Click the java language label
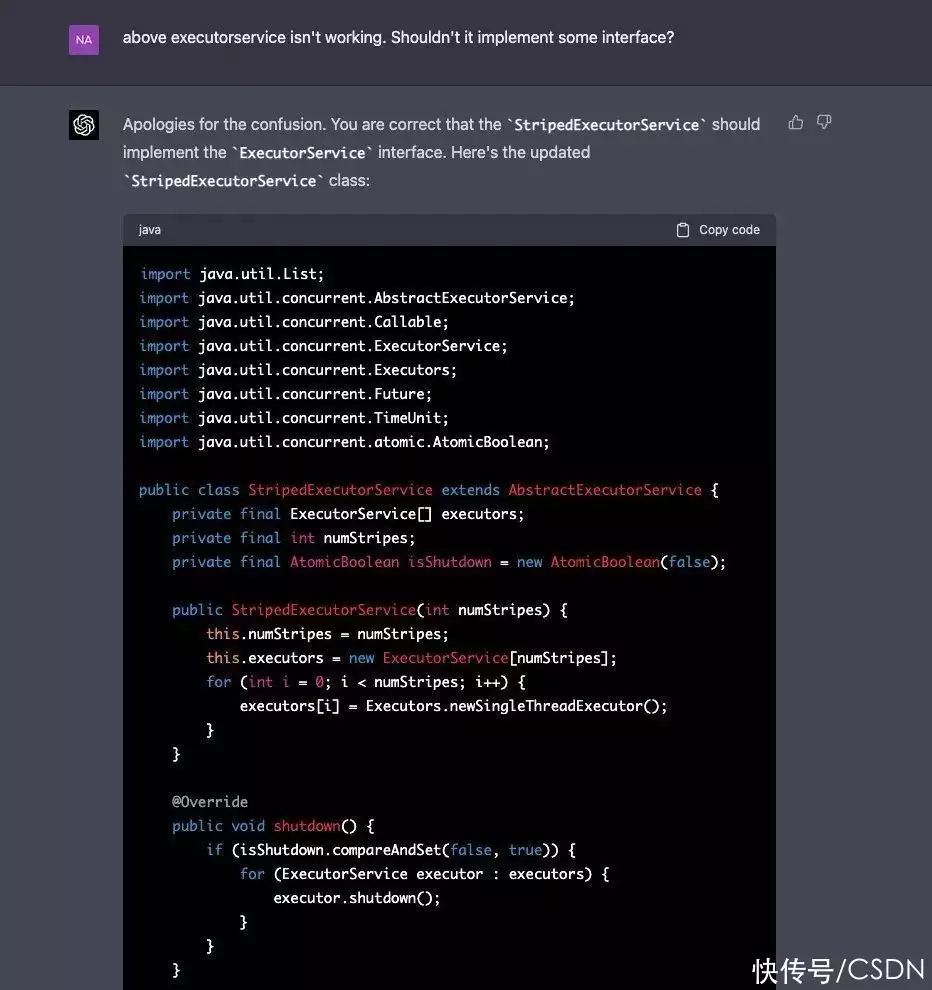Image resolution: width=932 pixels, height=990 pixels. [150, 230]
